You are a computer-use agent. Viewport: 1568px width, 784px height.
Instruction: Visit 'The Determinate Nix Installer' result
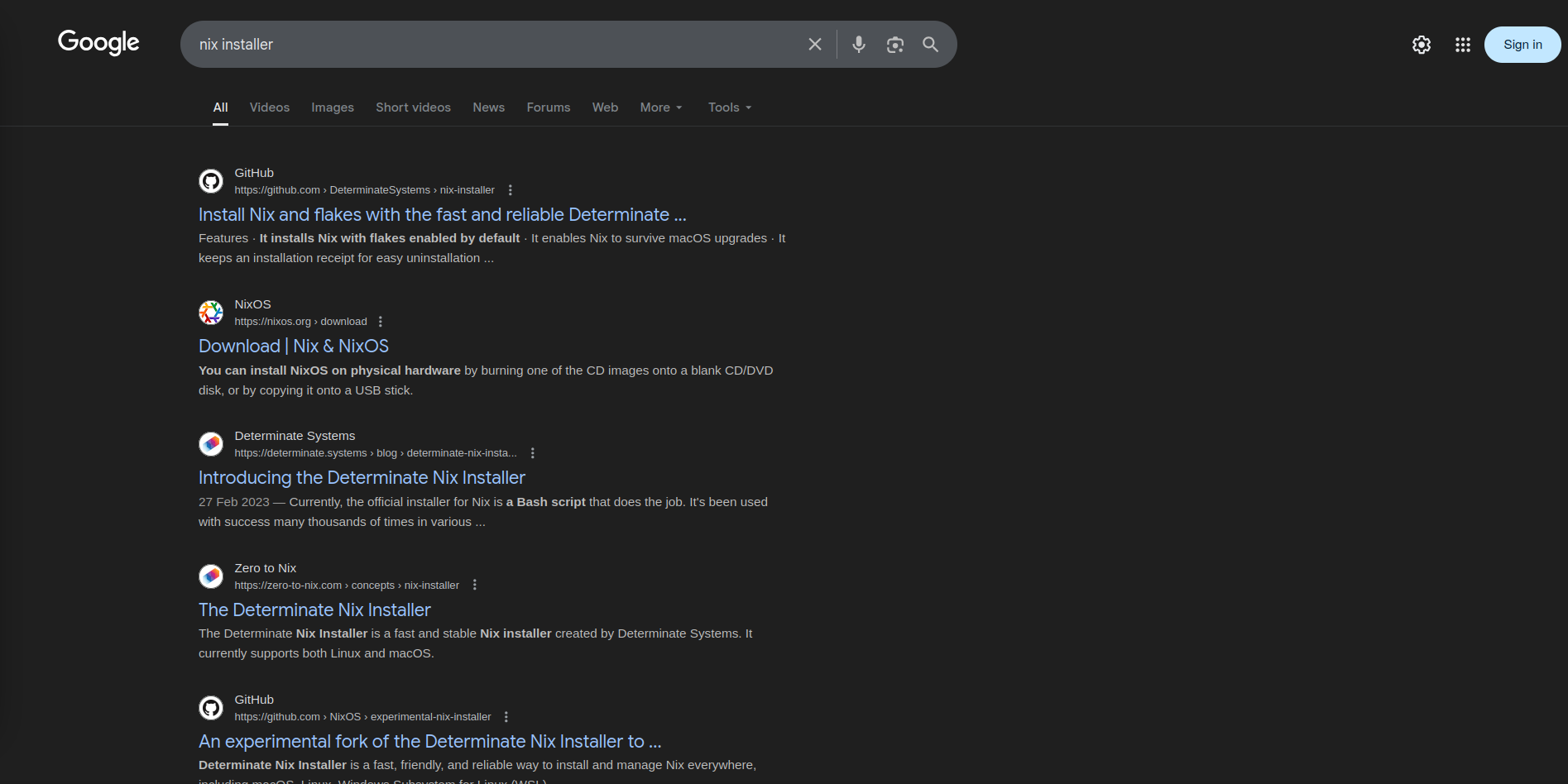click(314, 610)
